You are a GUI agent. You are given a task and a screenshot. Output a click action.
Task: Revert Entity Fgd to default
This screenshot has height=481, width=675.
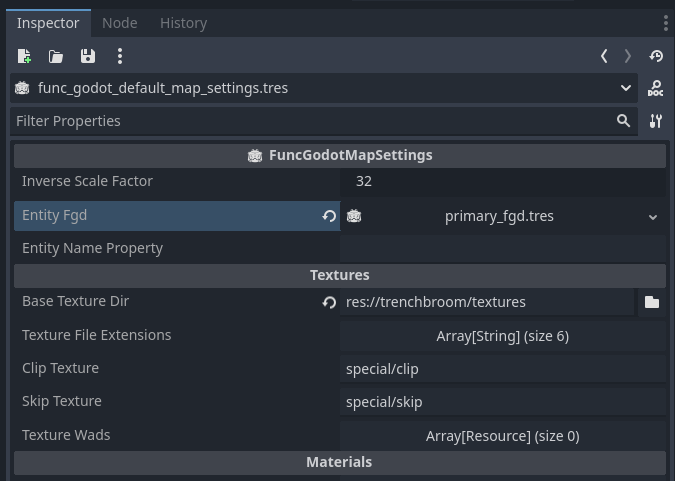(329, 216)
